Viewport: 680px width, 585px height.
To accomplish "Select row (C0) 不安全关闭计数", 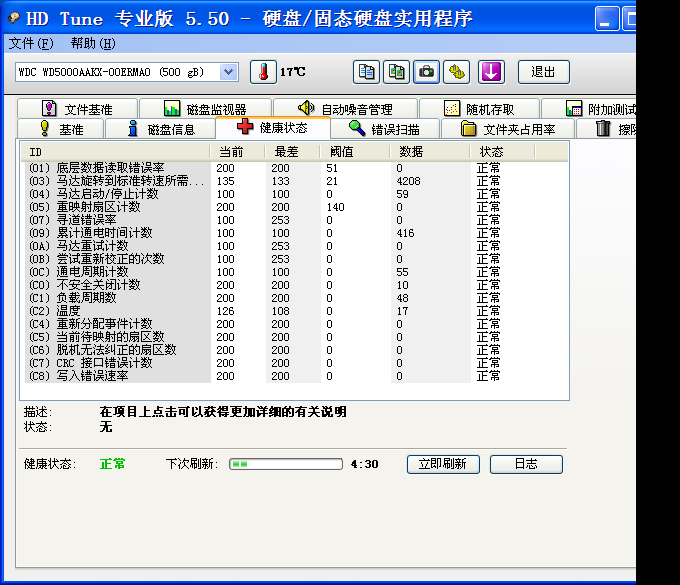I will click(x=294, y=285).
